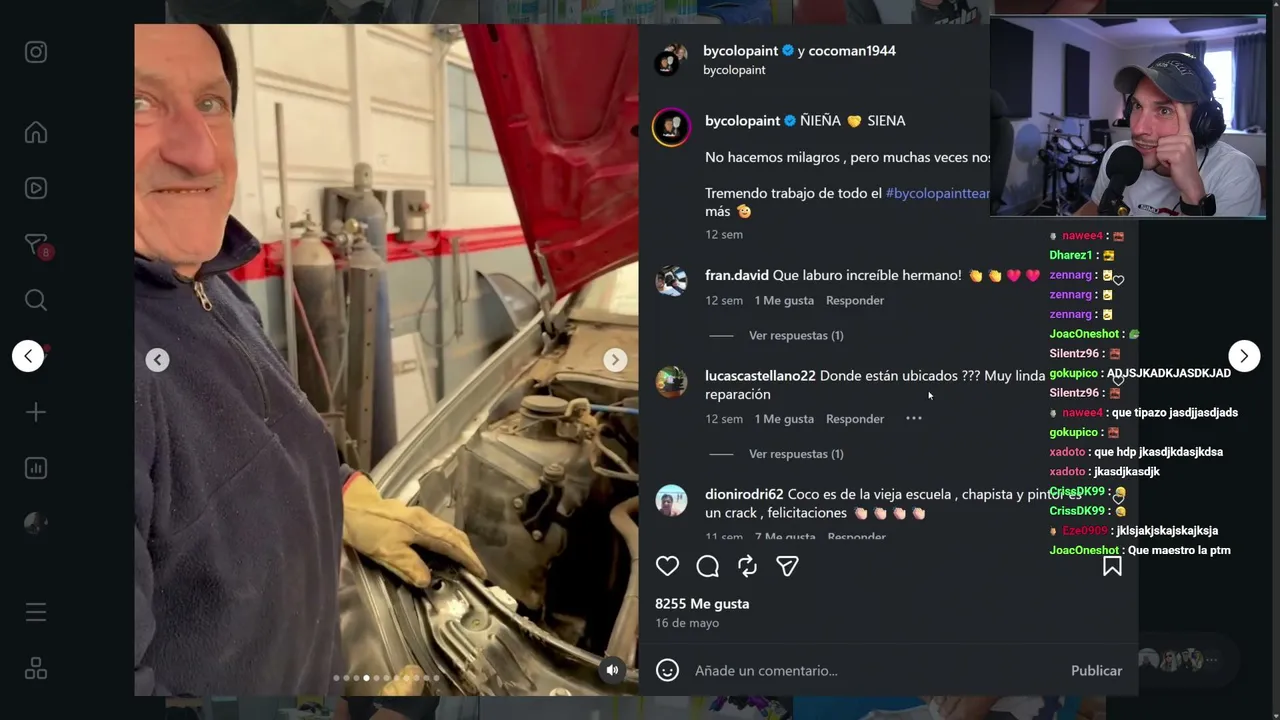The image size is (1280, 720).
Task: Open the #bycolopaintteam hashtag
Action: [x=937, y=193]
